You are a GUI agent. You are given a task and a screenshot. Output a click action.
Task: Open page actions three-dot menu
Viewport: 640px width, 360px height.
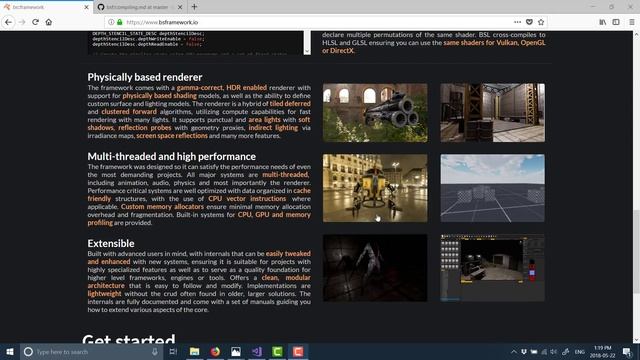click(517, 22)
